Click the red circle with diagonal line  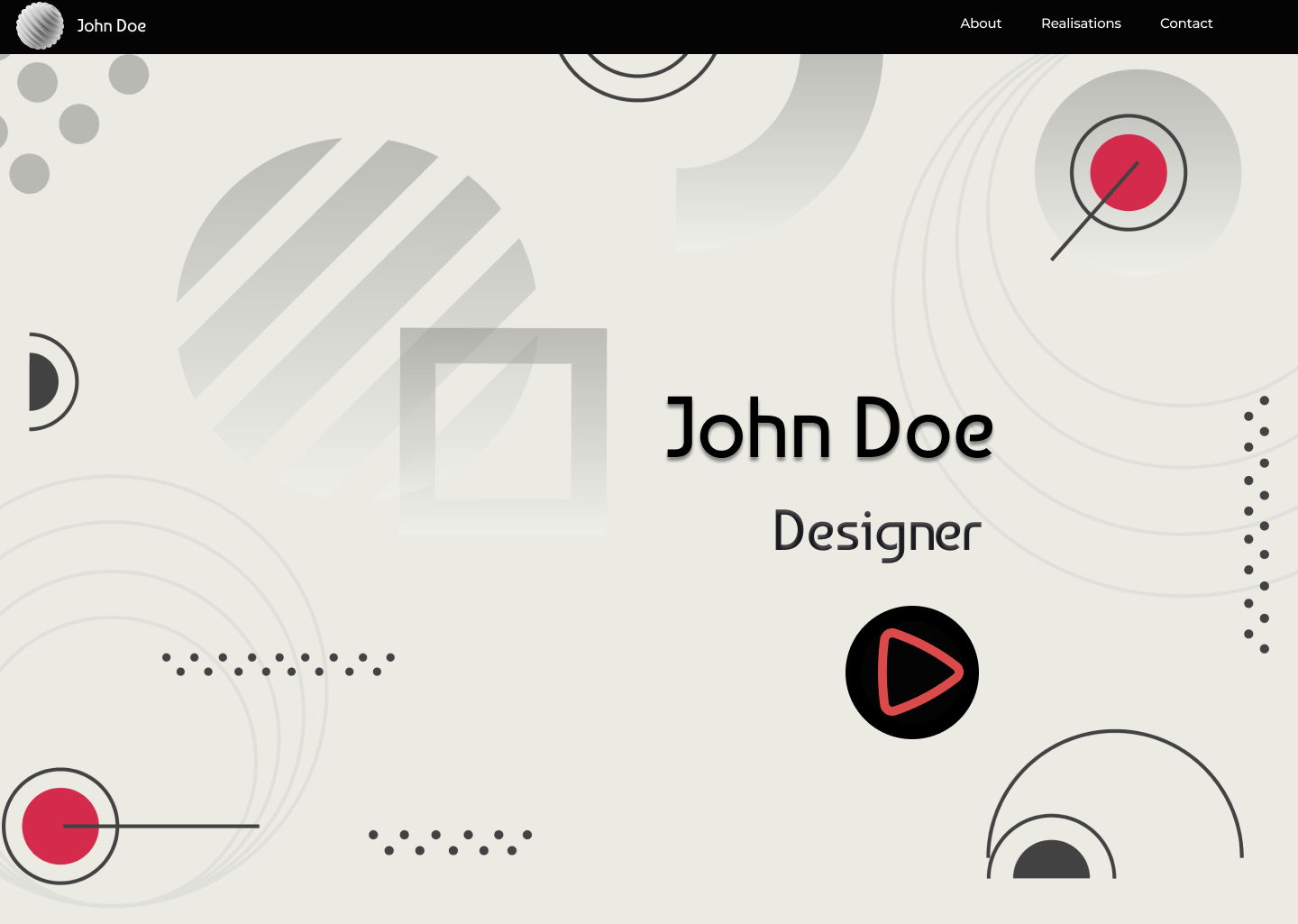1128,173
